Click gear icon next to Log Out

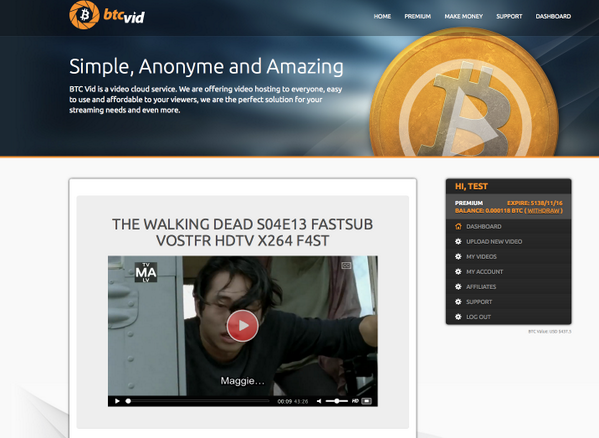tap(458, 317)
